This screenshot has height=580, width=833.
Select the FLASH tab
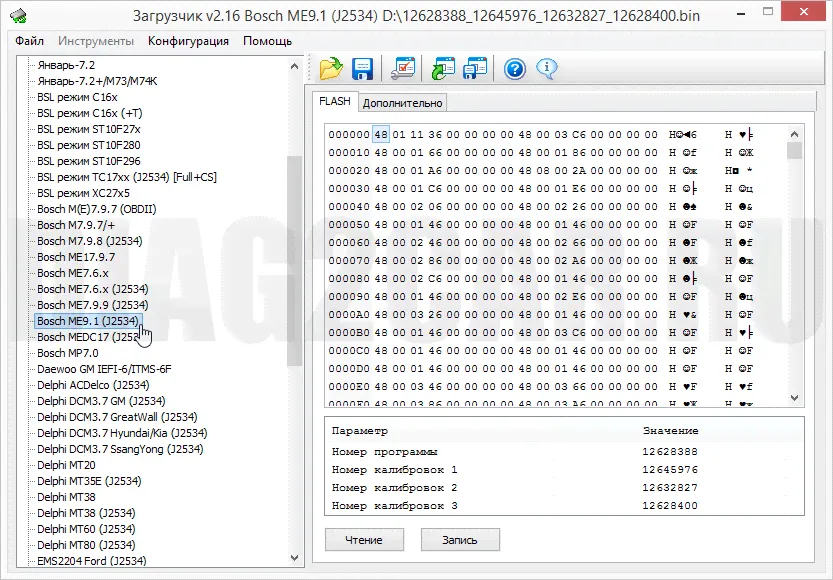tap(335, 101)
